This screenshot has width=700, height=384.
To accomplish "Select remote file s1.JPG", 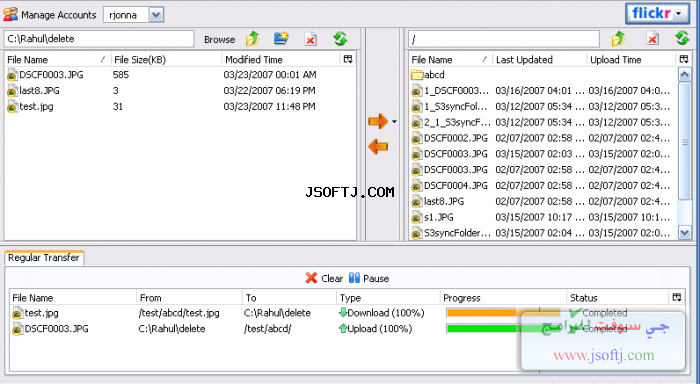I will tap(542, 217).
